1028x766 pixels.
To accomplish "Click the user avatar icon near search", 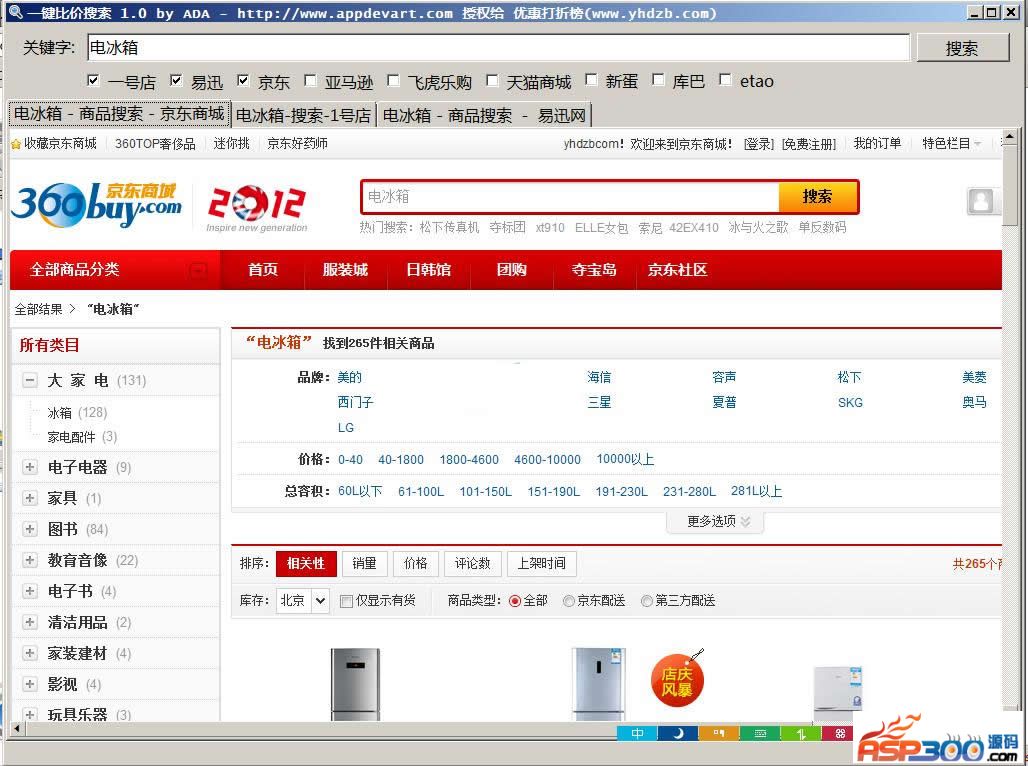I will click(981, 201).
